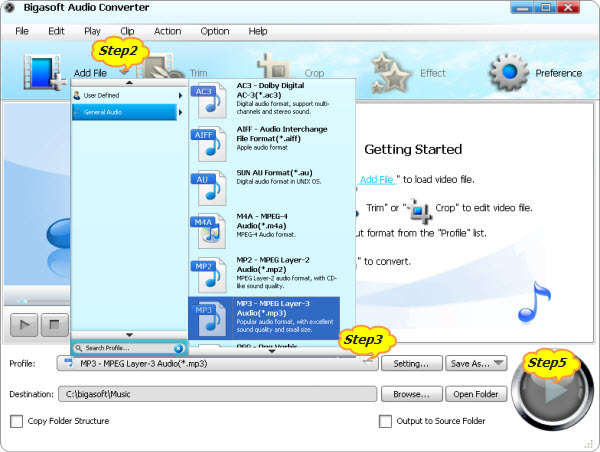Screen dimensions: 600x452
Task: Minimize the Bigasoft Audio Converter window
Action: (x=522, y=8)
